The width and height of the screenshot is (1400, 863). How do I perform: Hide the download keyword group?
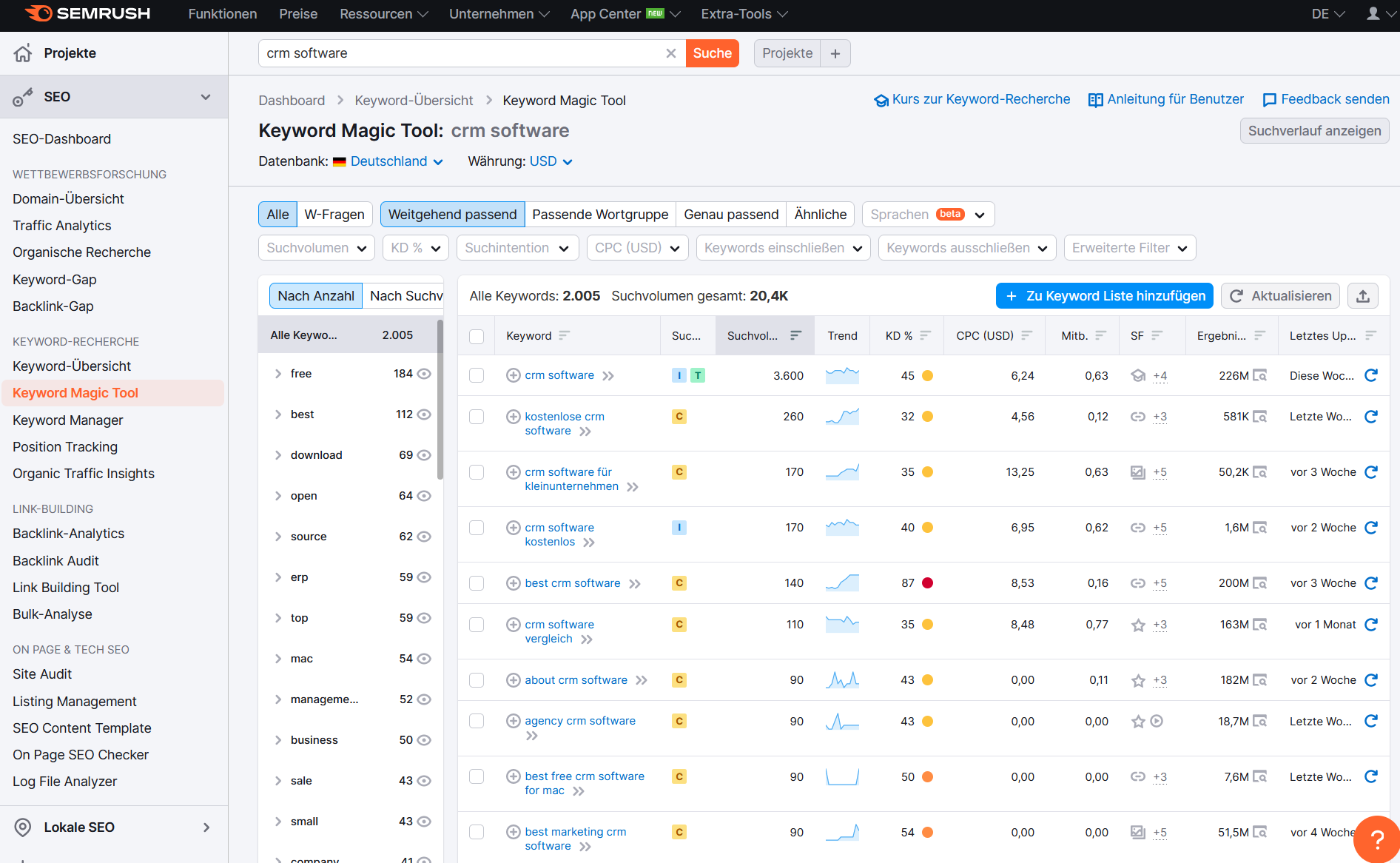[424, 455]
